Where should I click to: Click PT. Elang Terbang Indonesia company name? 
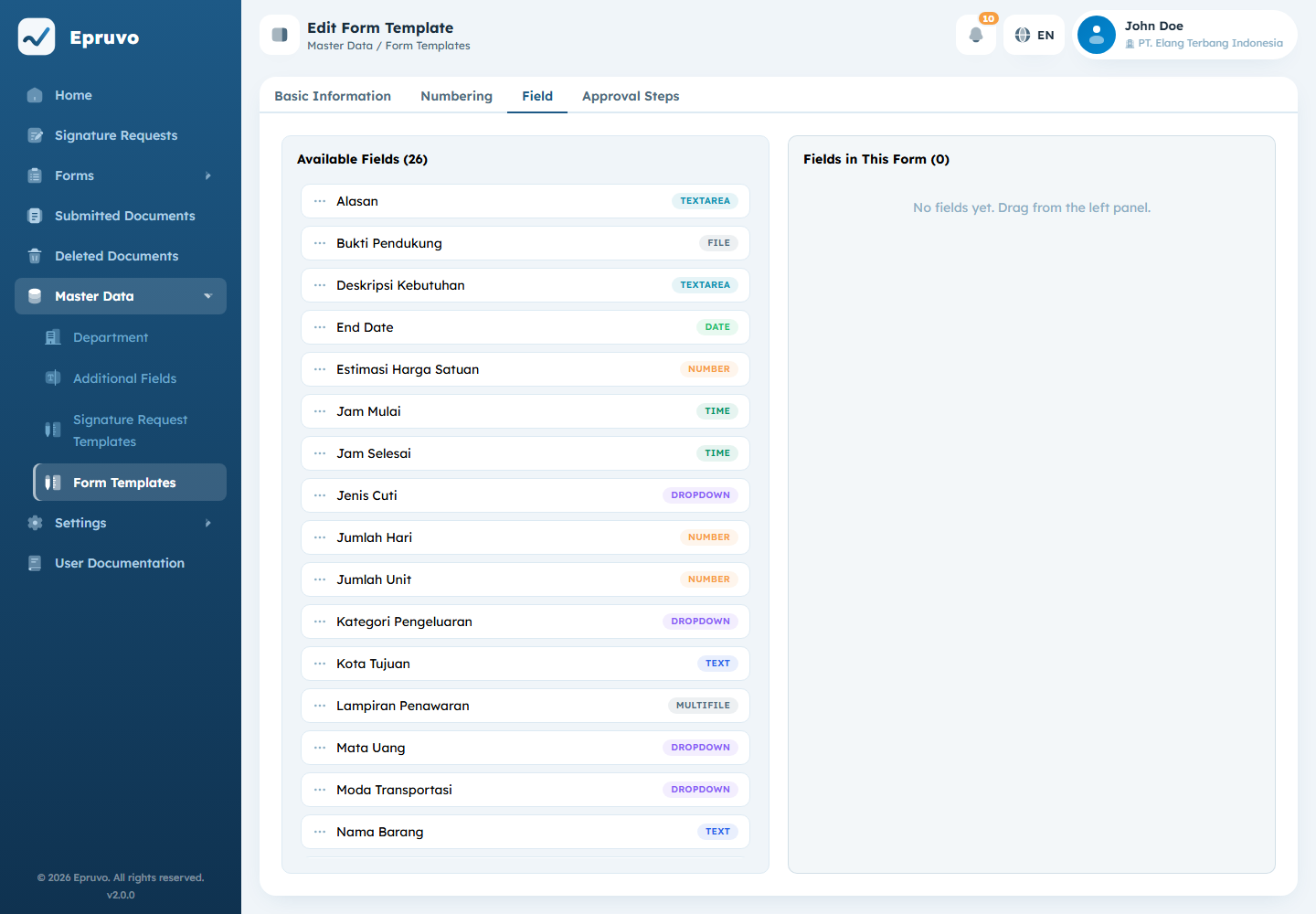1210,43
